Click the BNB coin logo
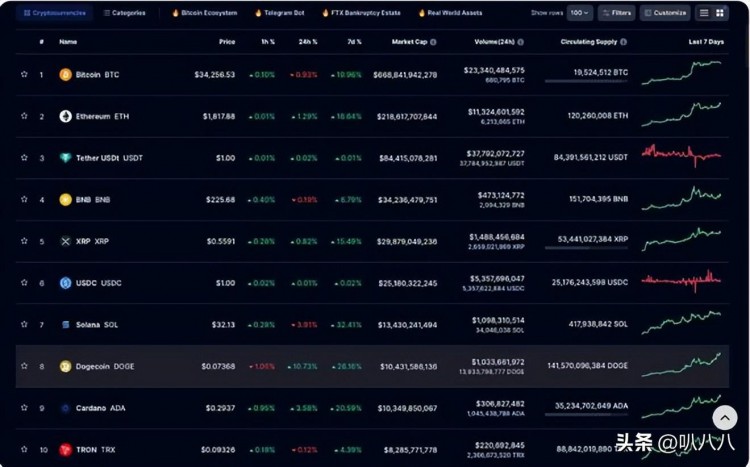The image size is (750, 467). click(66, 200)
